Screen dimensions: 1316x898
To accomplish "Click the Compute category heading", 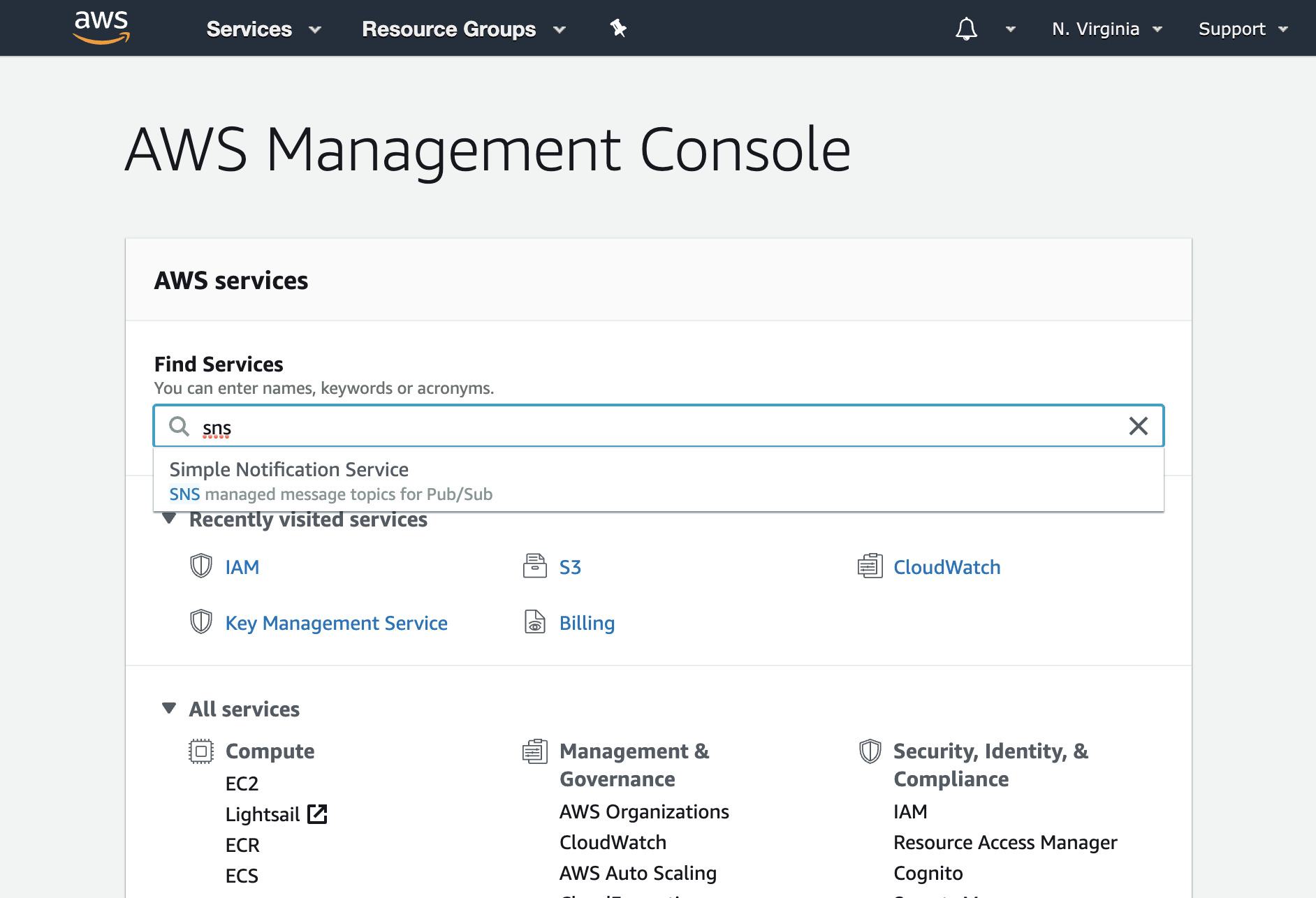I will pyautogui.click(x=270, y=751).
